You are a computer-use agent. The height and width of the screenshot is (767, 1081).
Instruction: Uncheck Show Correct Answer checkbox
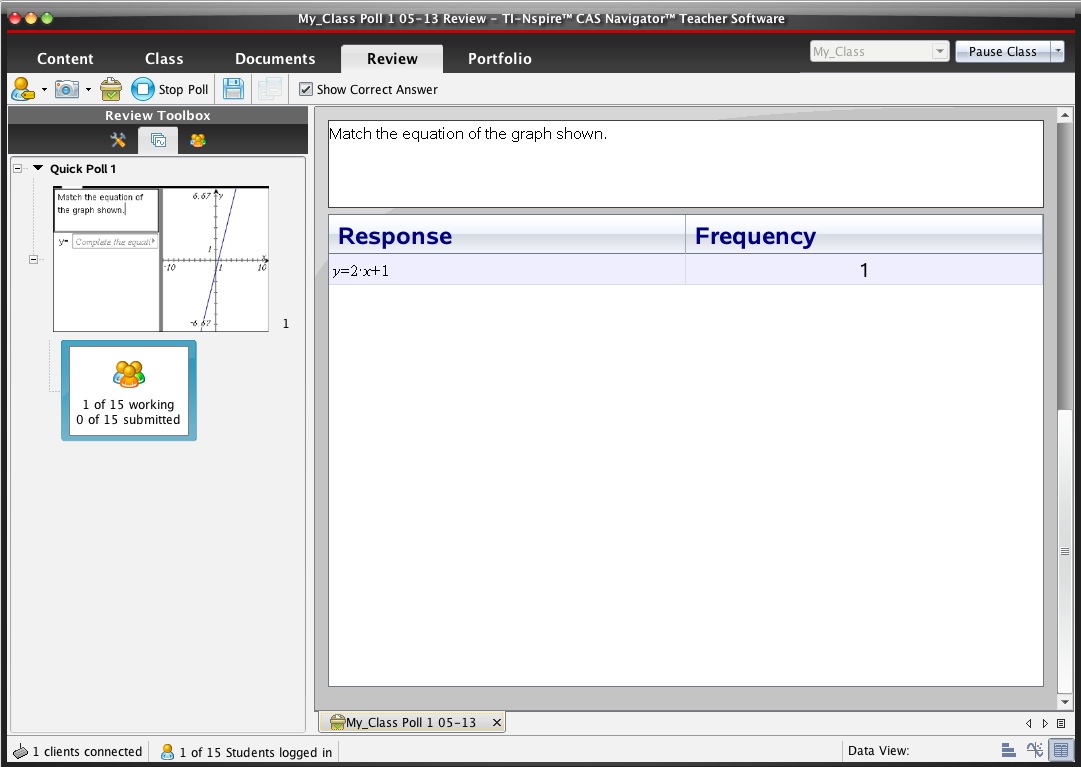coord(306,89)
